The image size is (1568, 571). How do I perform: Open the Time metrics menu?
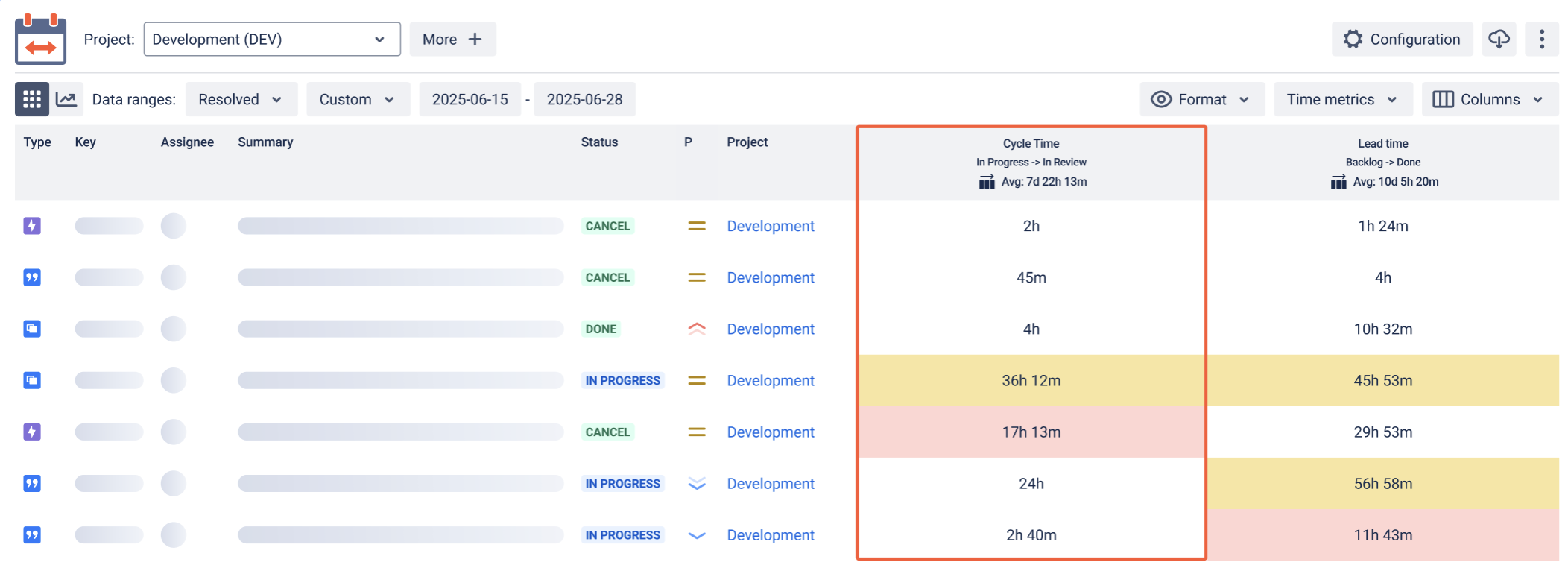coord(1343,99)
